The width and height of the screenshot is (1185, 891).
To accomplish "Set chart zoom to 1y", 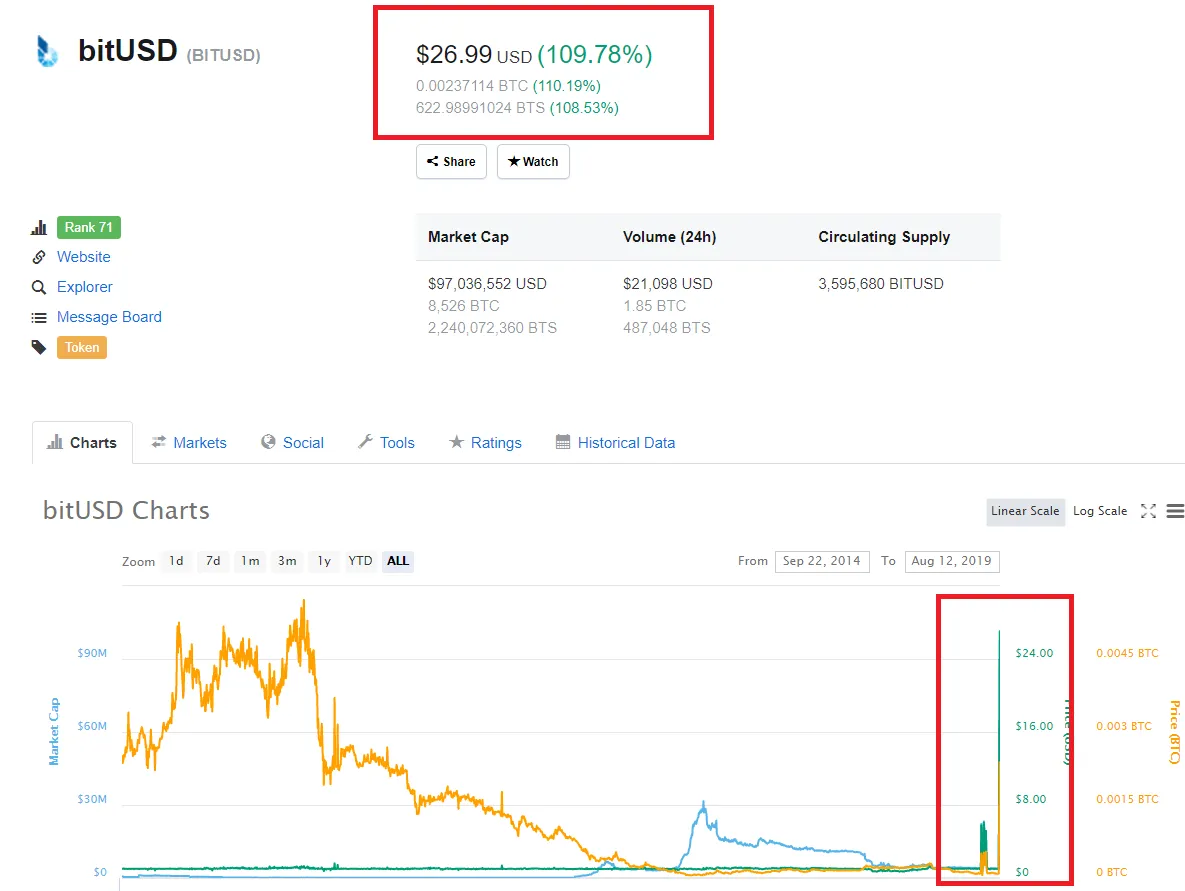I will 324,562.
